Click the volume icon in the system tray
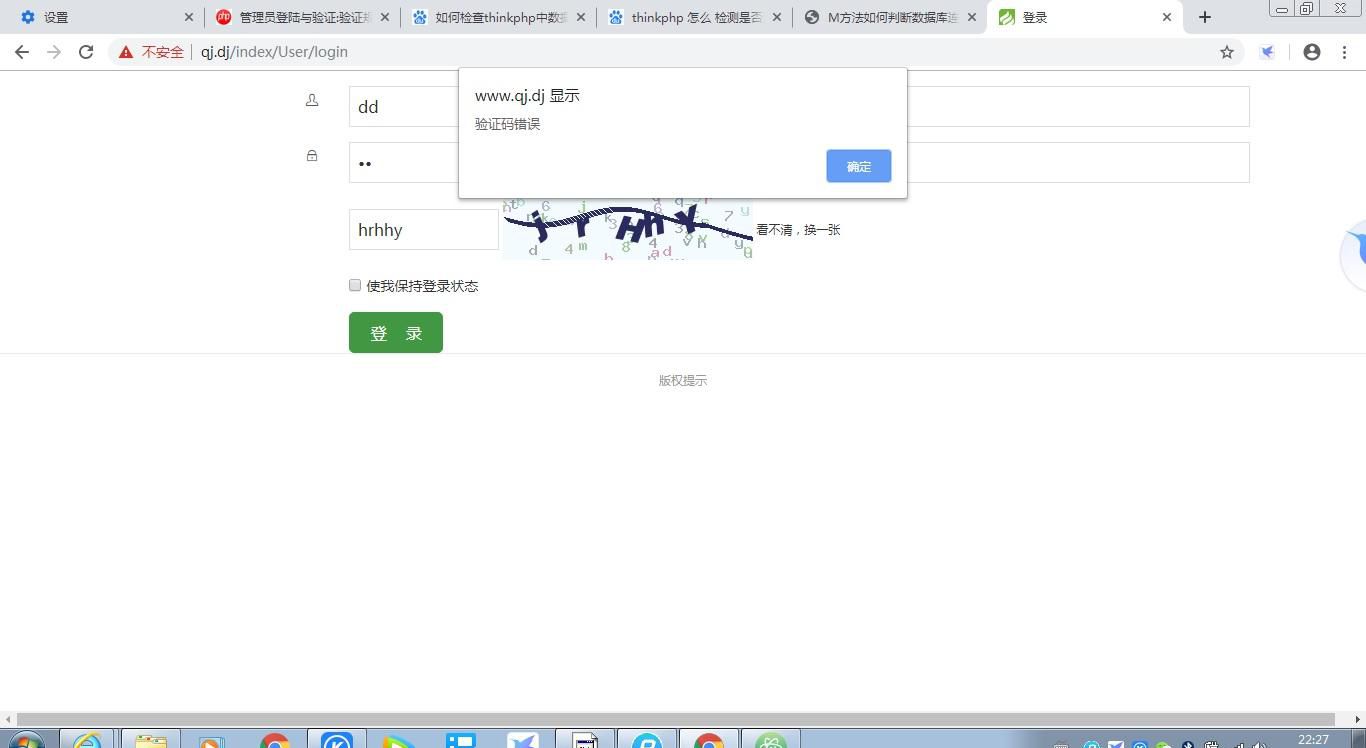Viewport: 1366px width, 748px height. pos(1258,745)
